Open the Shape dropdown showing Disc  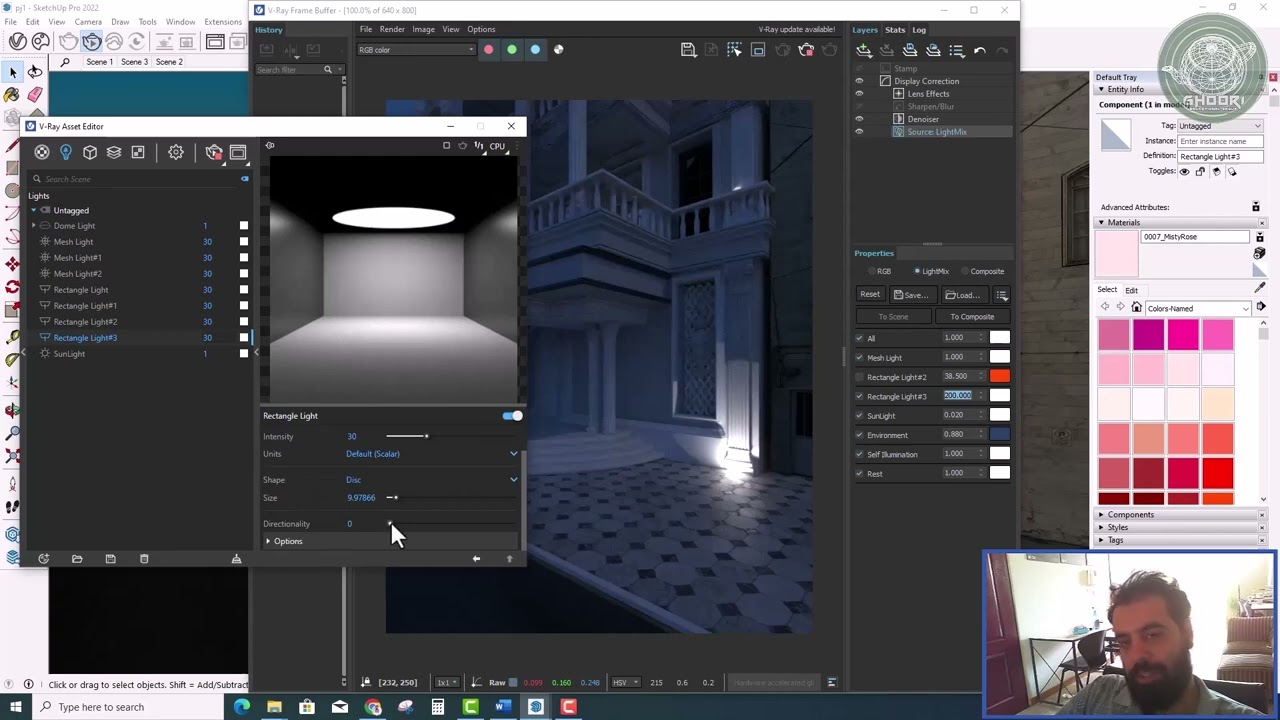431,480
